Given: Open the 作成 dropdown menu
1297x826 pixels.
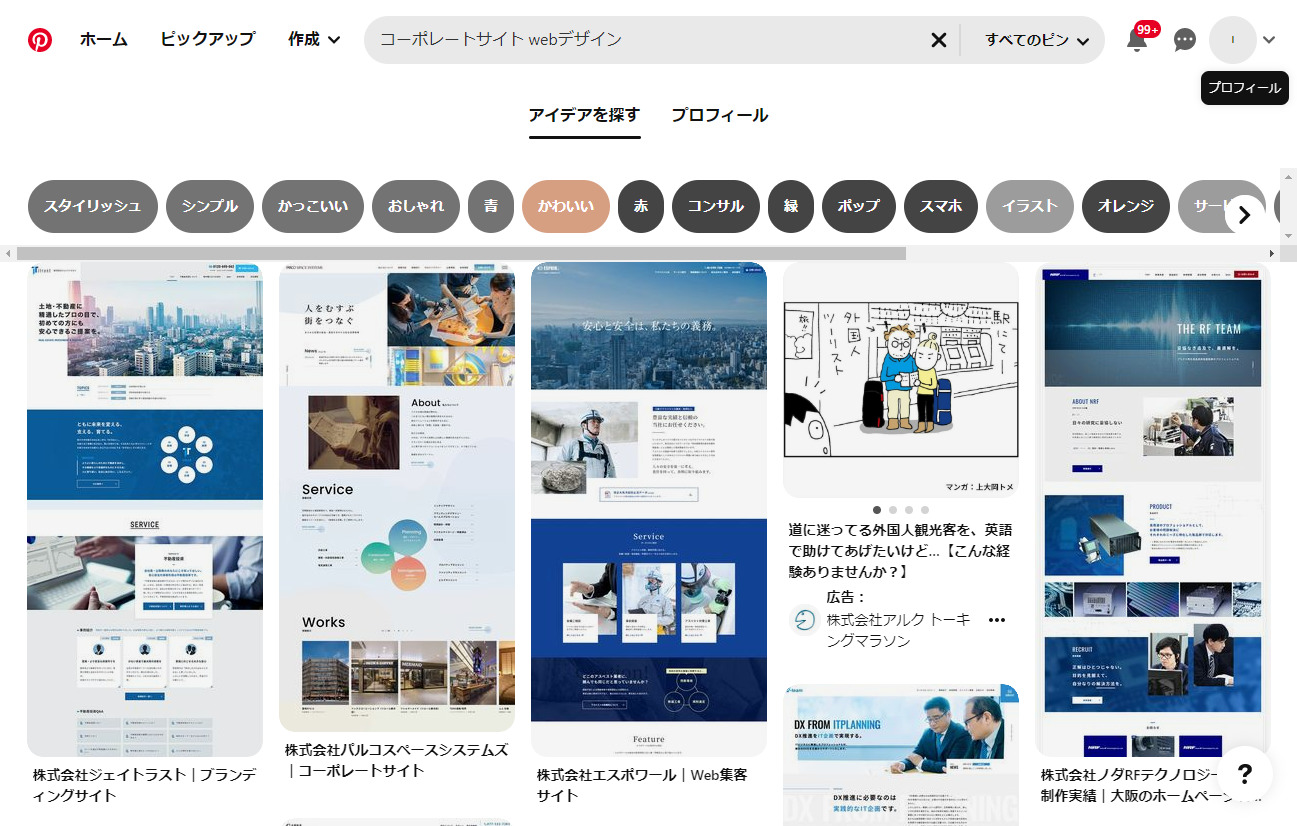Looking at the screenshot, I should (x=313, y=39).
